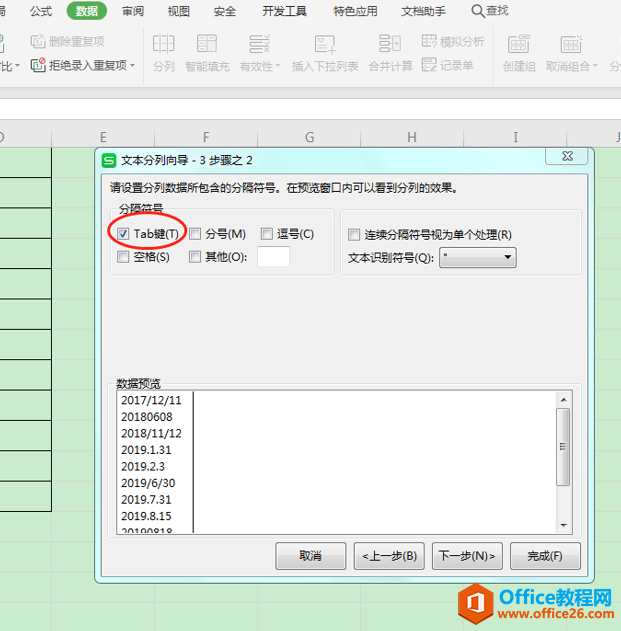The width and height of the screenshot is (621, 631).
Task: Click the 取消 (Cancel) button
Action: pyautogui.click(x=310, y=556)
